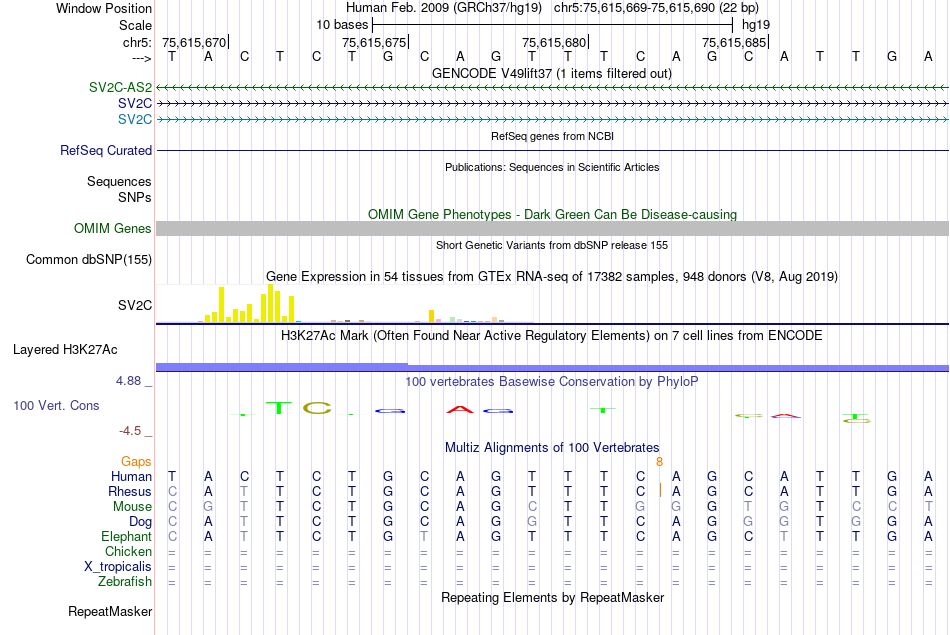This screenshot has height=635, width=950.
Task: Click the Chicken species row label
Action: click(x=128, y=551)
